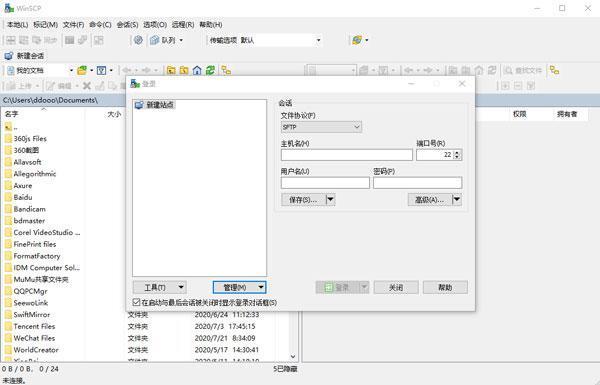The height and width of the screenshot is (385, 600).
Task: Toggle the remote directory tree icon
Action: click(554, 70)
